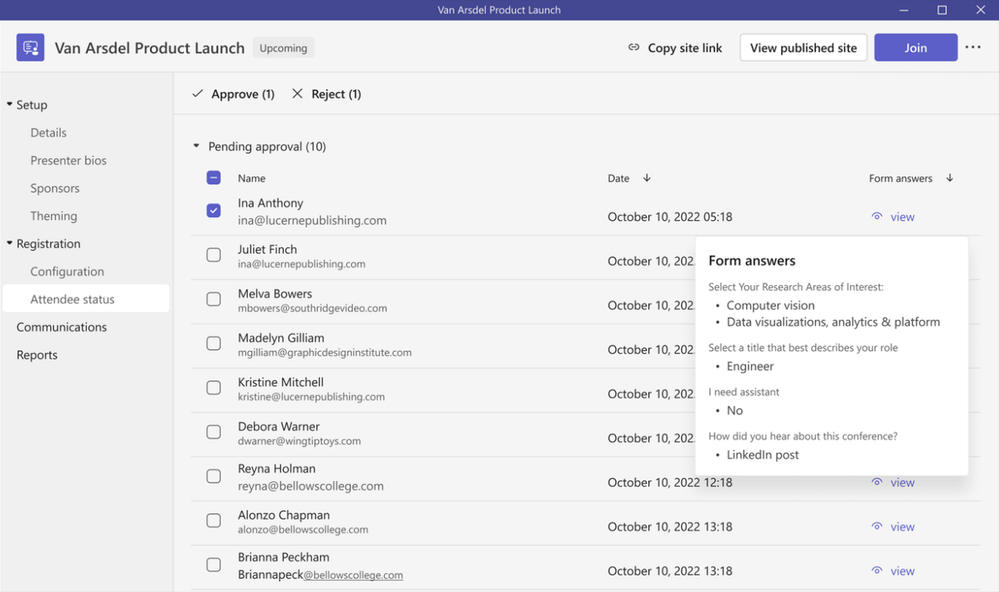Open the more options ellipsis menu
999x592 pixels.
point(972,47)
